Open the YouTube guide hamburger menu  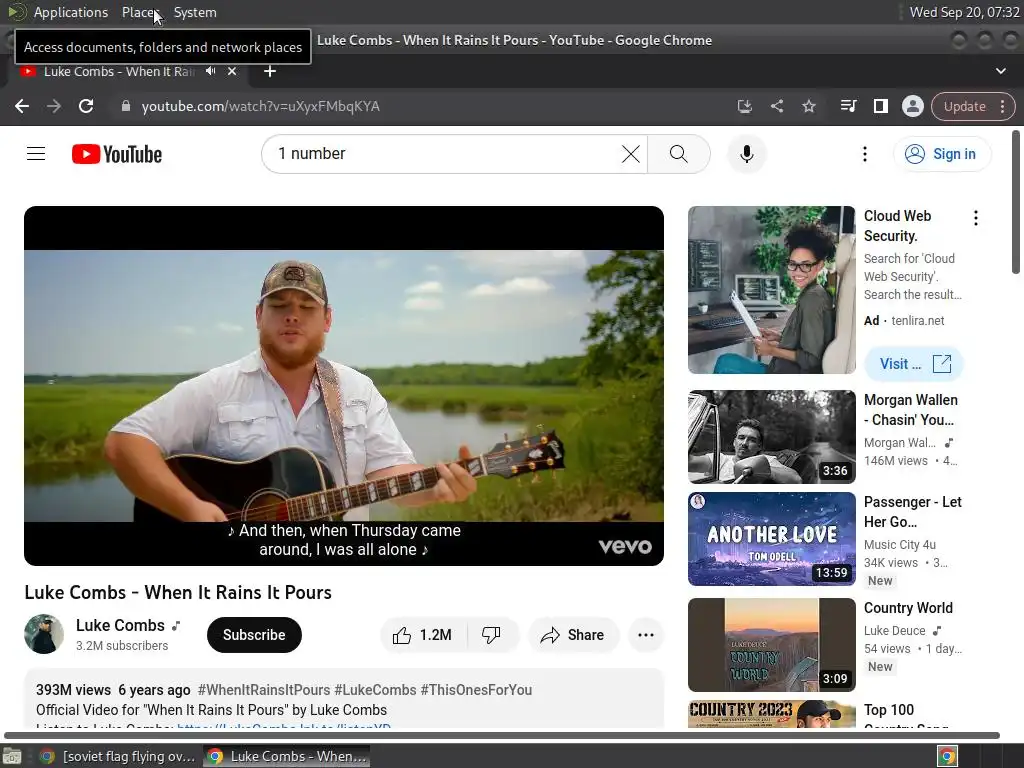(36, 154)
